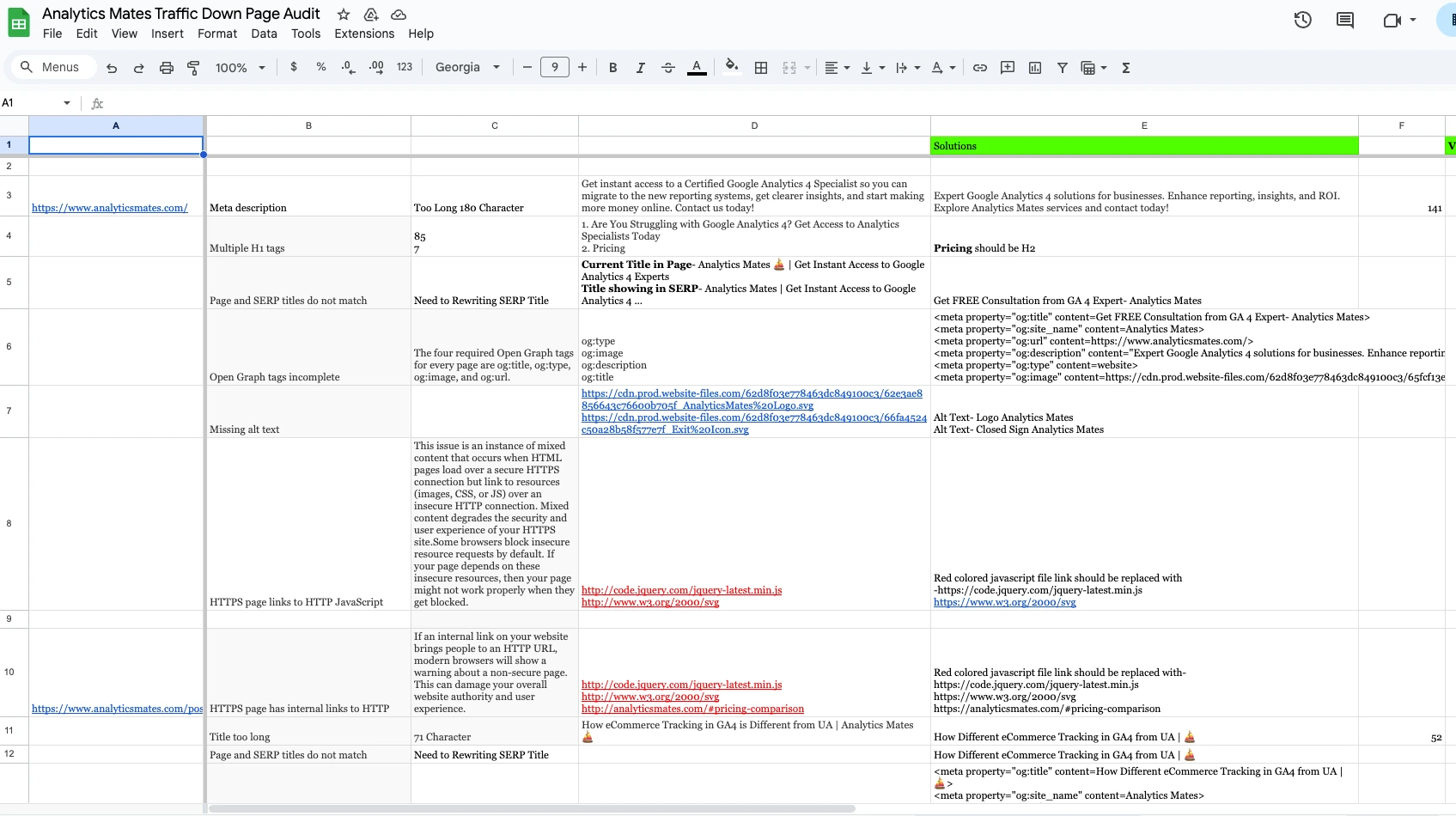Image resolution: width=1456 pixels, height=816 pixels.
Task: Open the Google Sheets home icon
Action: 18,23
